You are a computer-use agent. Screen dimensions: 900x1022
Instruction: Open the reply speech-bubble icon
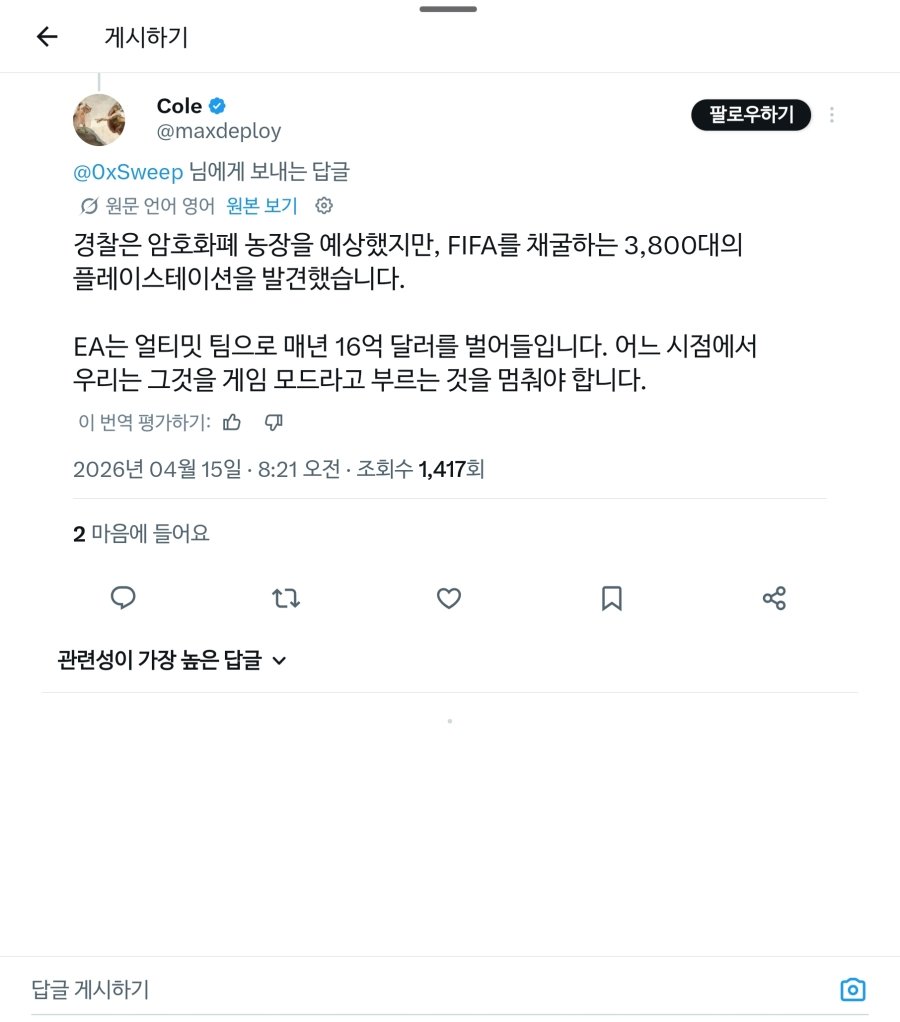pos(123,598)
